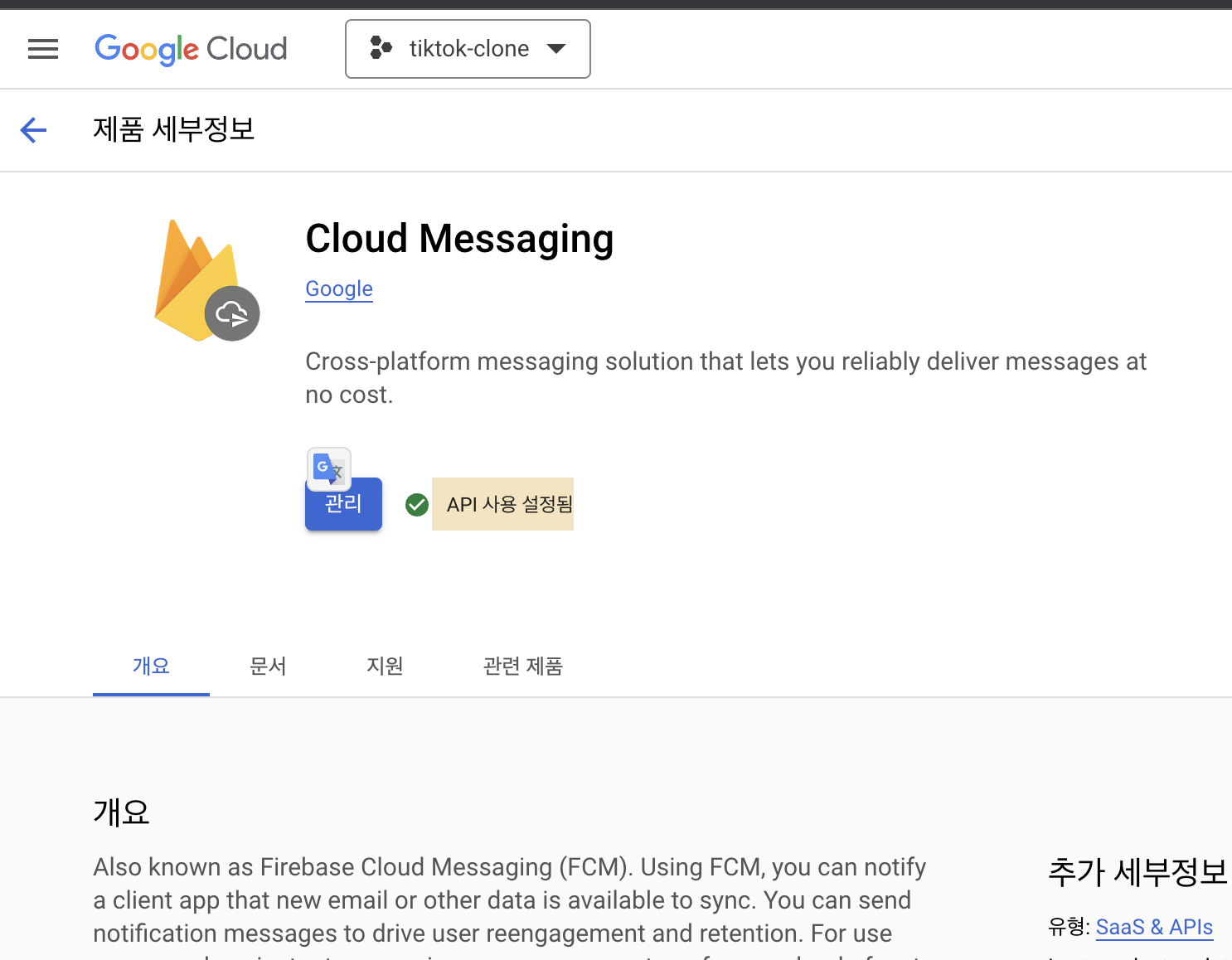Click the 'API 사용 설정됨' status label
Image resolution: width=1232 pixels, height=960 pixels.
point(509,504)
